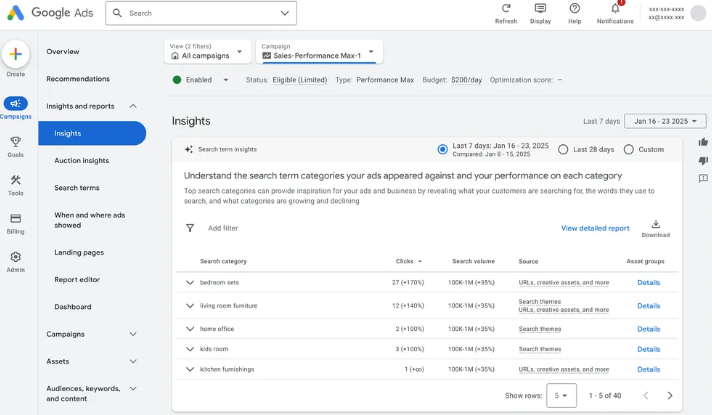Click the $200/day budget link
The height and width of the screenshot is (415, 712).
[466, 80]
